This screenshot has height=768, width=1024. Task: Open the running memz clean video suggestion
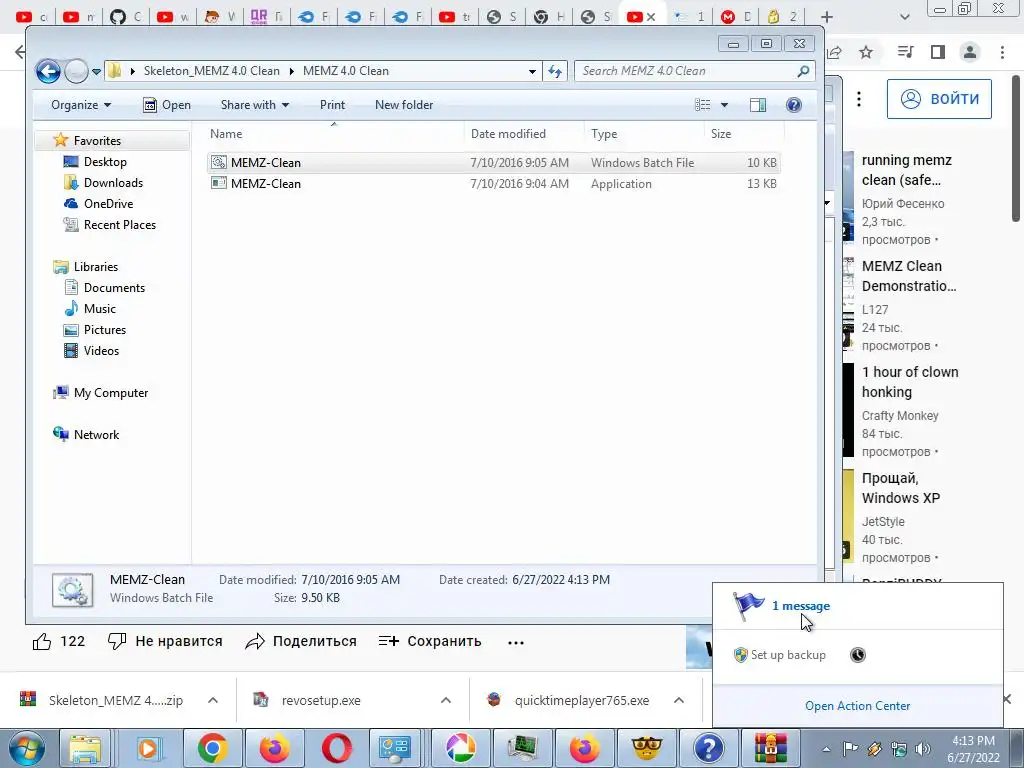906,170
